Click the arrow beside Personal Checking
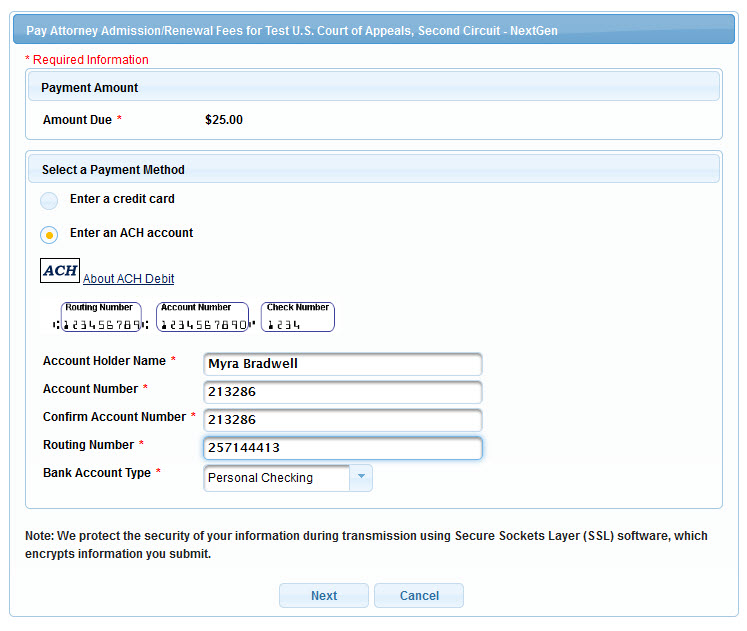The image size is (747, 631). point(360,478)
